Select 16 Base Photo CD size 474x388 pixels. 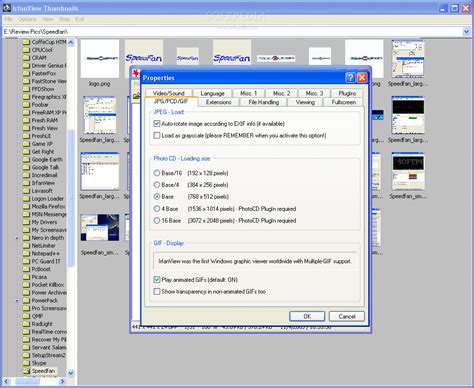(x=157, y=221)
